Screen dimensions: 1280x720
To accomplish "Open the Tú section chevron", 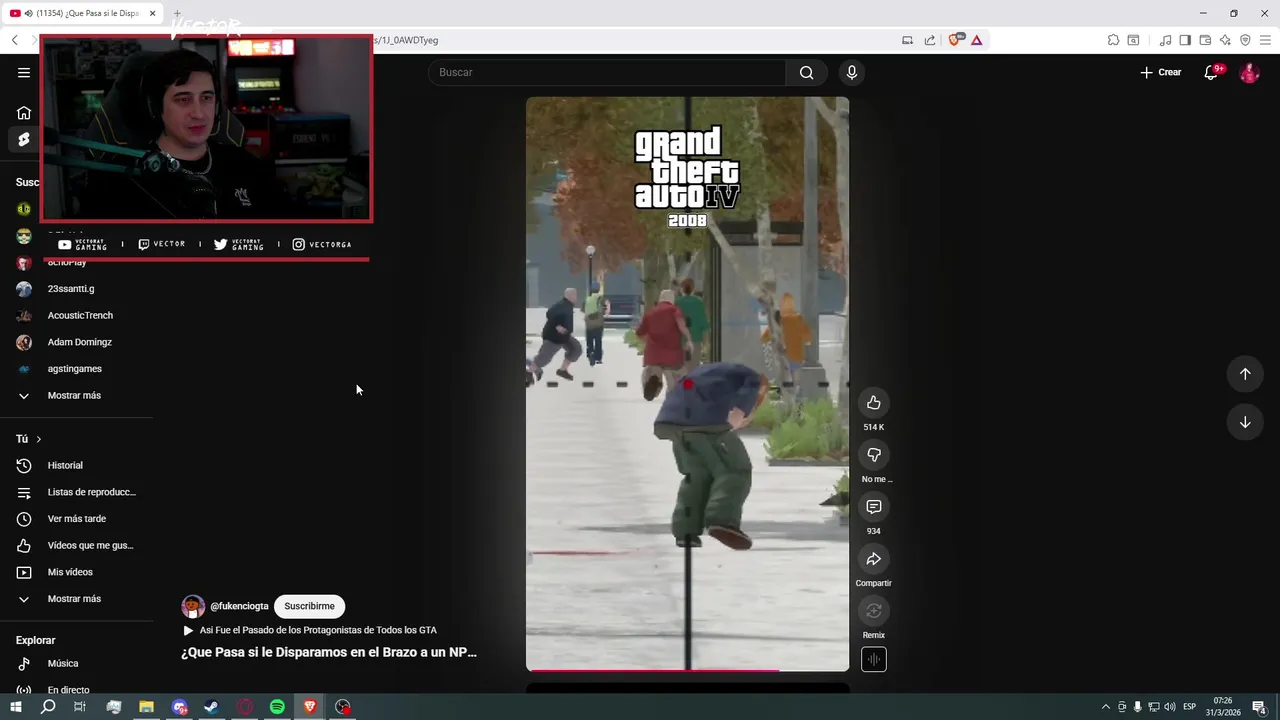I will 39,439.
